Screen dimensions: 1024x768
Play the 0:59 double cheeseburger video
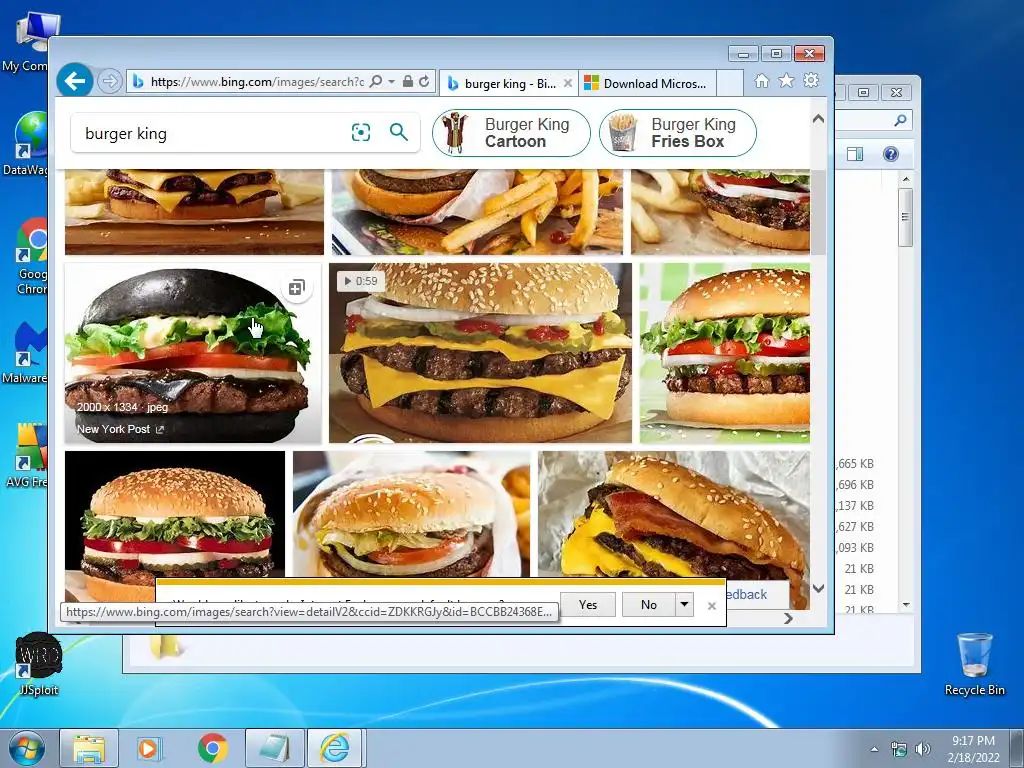[x=480, y=353]
